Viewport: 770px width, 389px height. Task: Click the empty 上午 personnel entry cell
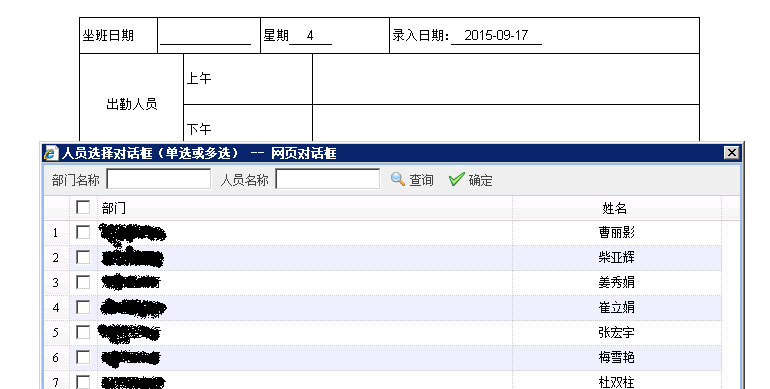click(x=506, y=79)
